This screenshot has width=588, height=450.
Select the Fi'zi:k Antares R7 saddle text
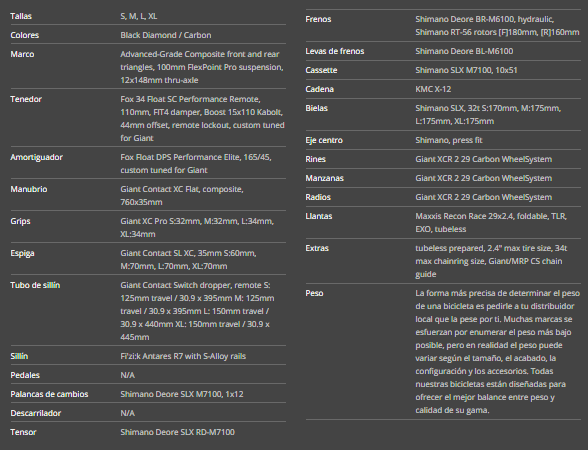[183, 356]
